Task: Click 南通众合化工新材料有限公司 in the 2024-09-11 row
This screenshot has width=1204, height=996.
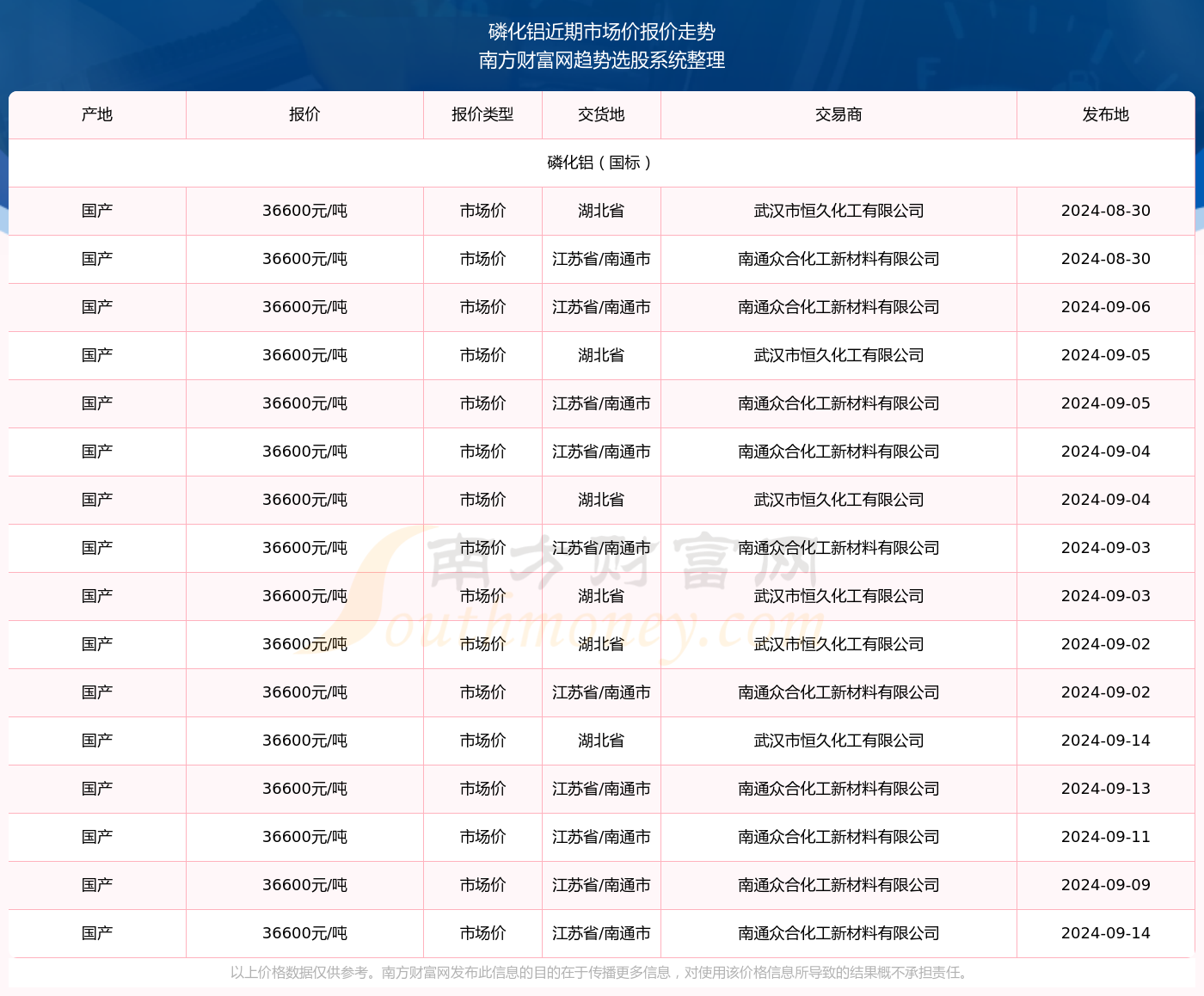Action: coord(838,837)
